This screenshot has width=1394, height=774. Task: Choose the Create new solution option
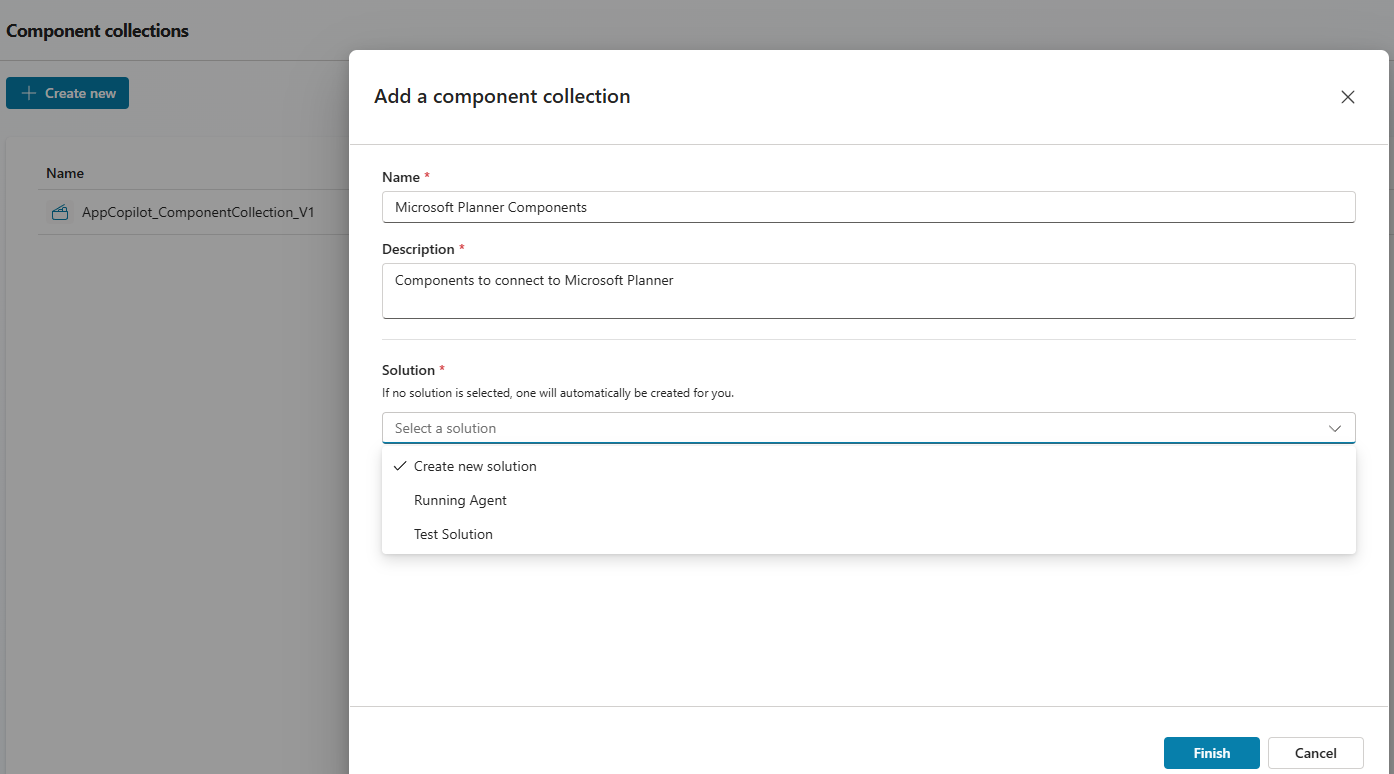pos(475,466)
